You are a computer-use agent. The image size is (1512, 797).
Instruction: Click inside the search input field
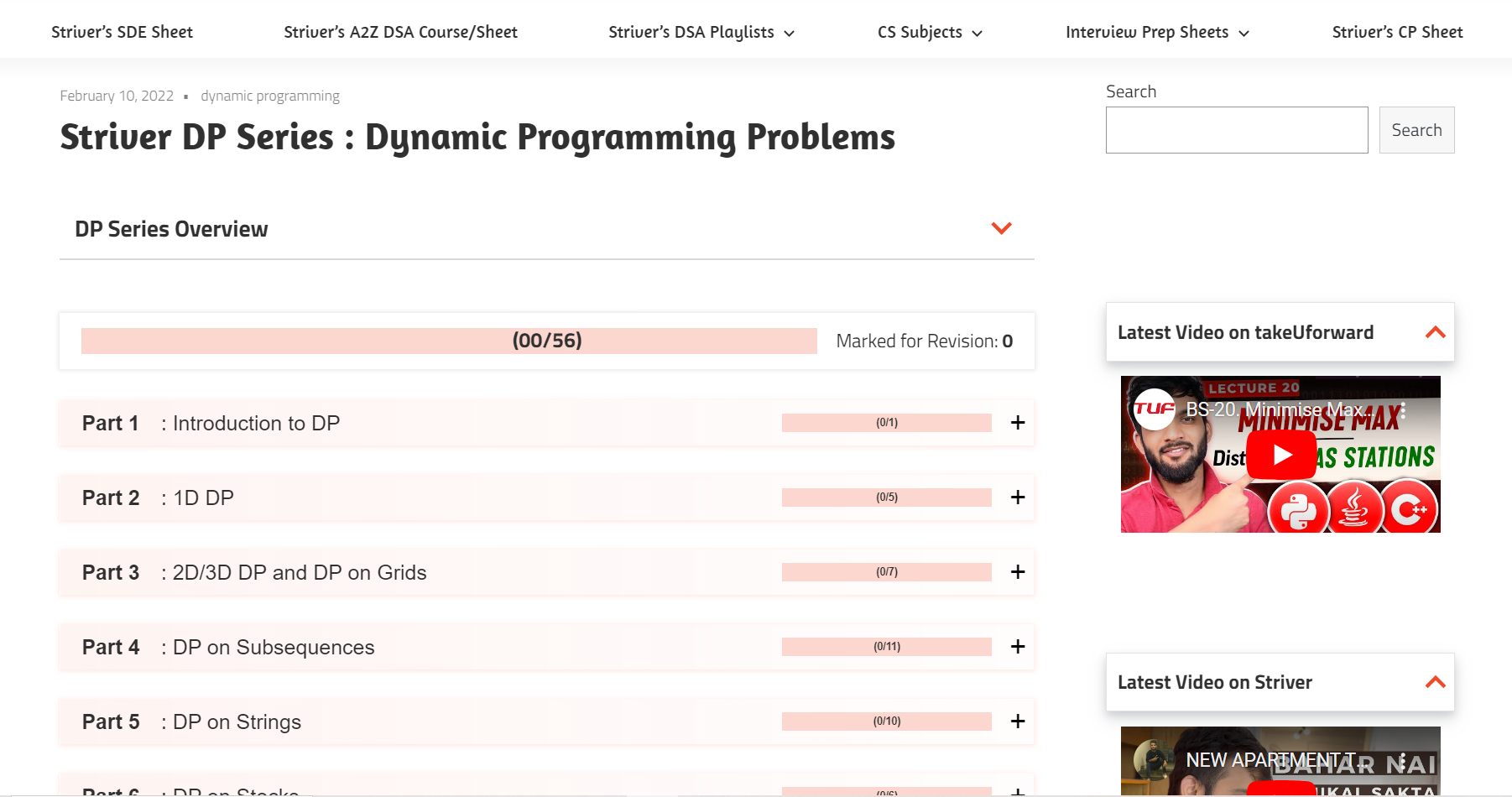pos(1236,130)
